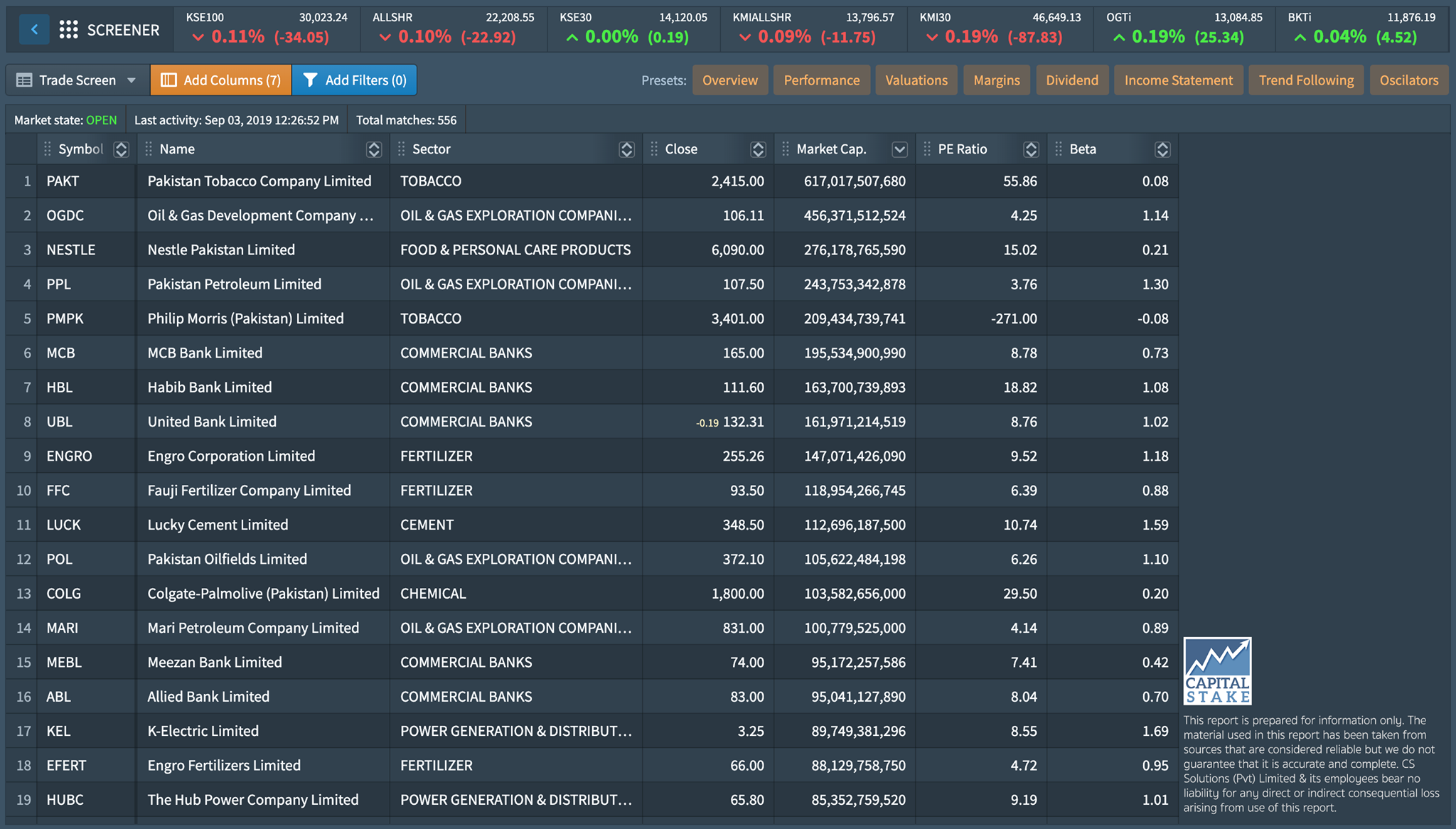Open the Add Filters (0) panel
The height and width of the screenshot is (829, 1456).
354,80
